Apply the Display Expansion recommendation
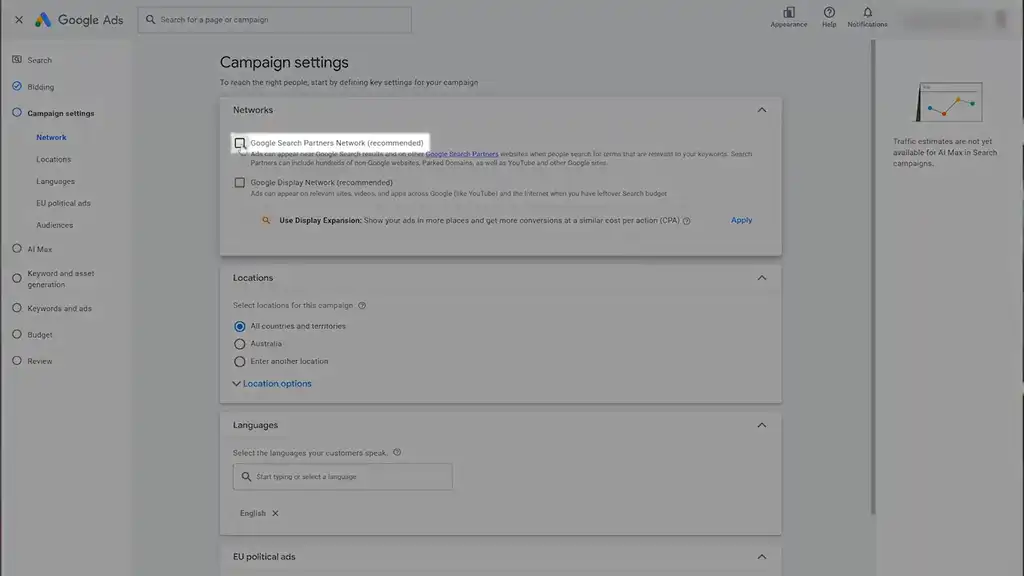The image size is (1024, 576). [741, 220]
